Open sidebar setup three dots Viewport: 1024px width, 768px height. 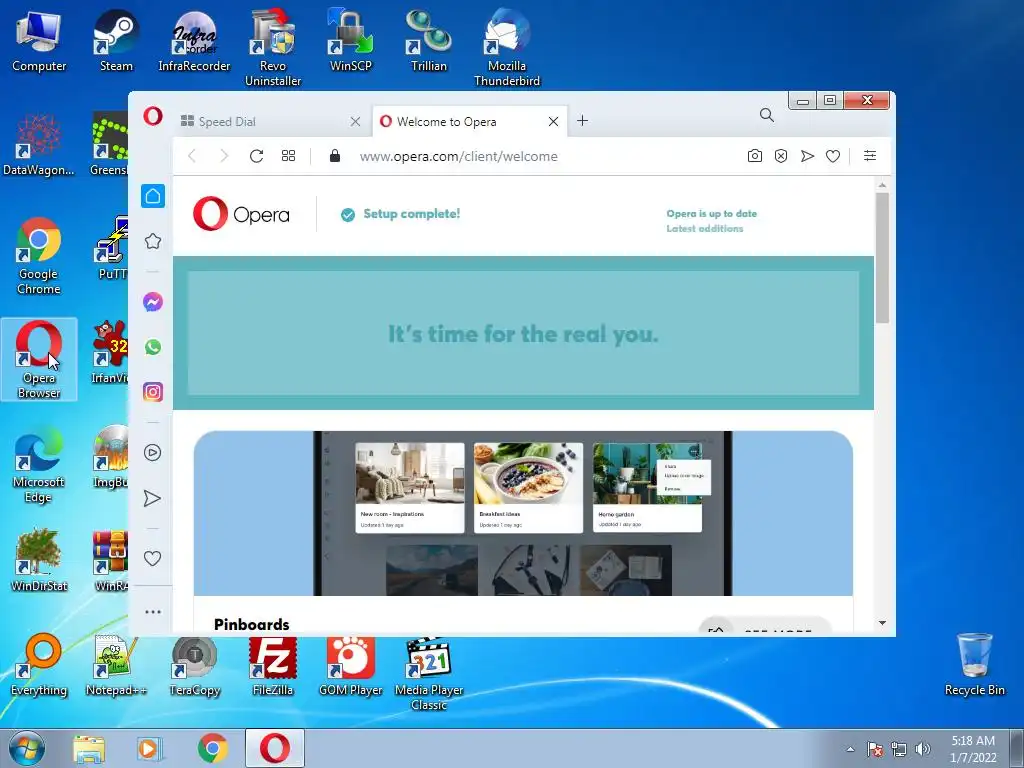pyautogui.click(x=153, y=612)
